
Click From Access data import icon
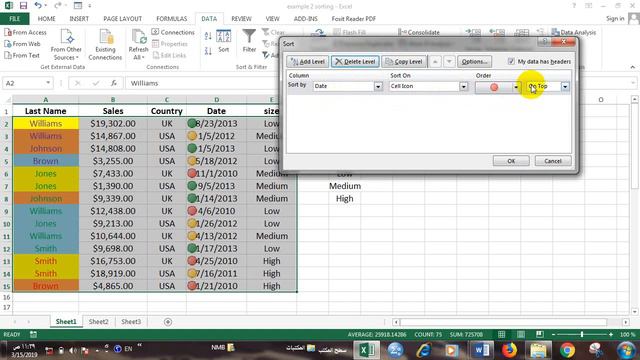(25, 32)
